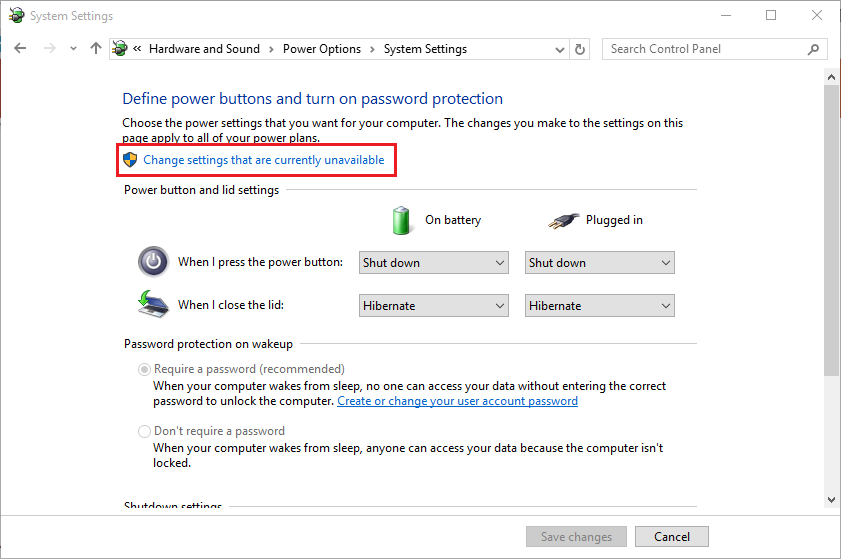This screenshot has width=841, height=559.
Task: Open power button Plugged in dropdown
Action: (600, 263)
